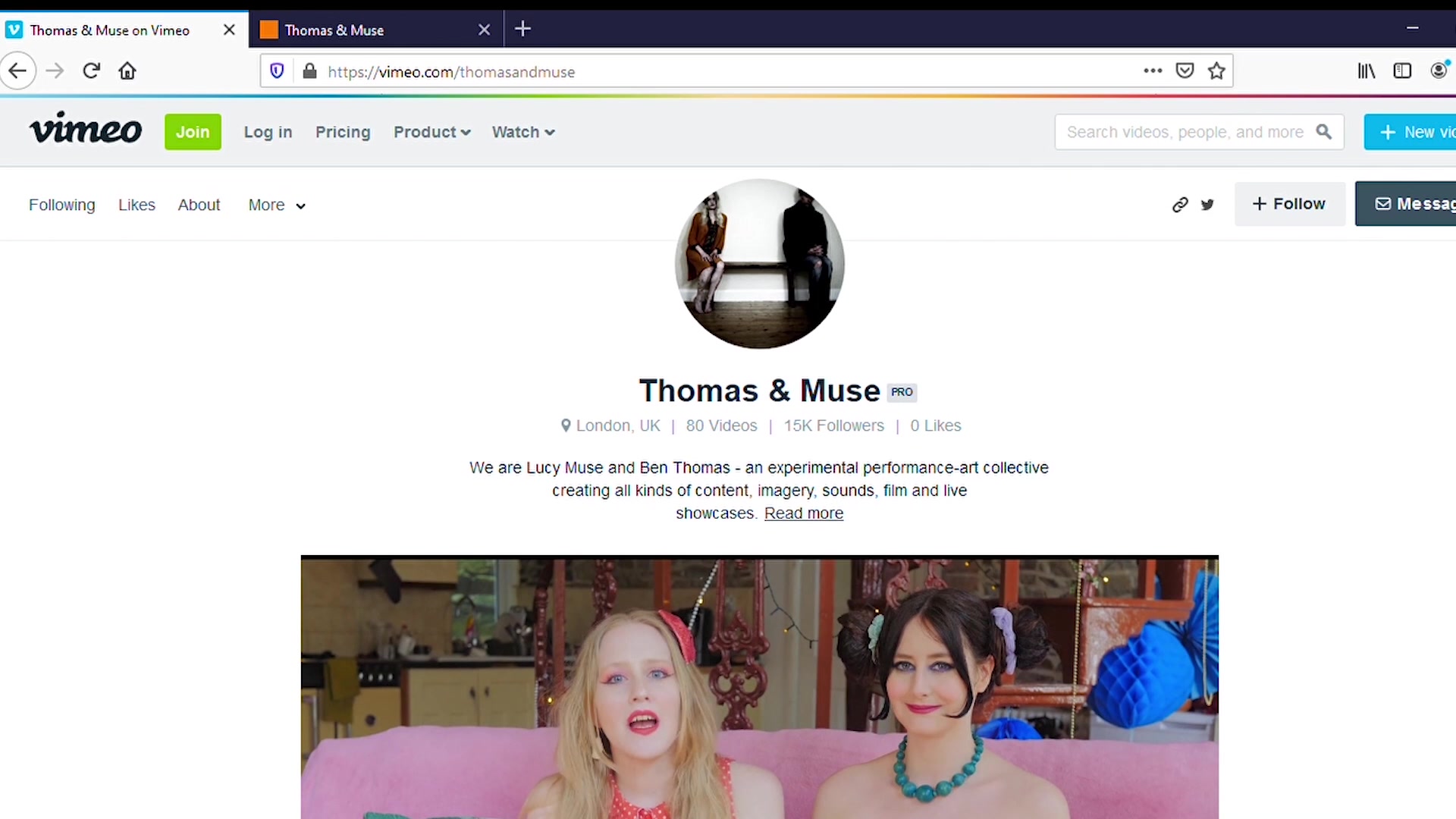Follow Thomas & Muse
This screenshot has width=1456, height=819.
pos(1290,204)
